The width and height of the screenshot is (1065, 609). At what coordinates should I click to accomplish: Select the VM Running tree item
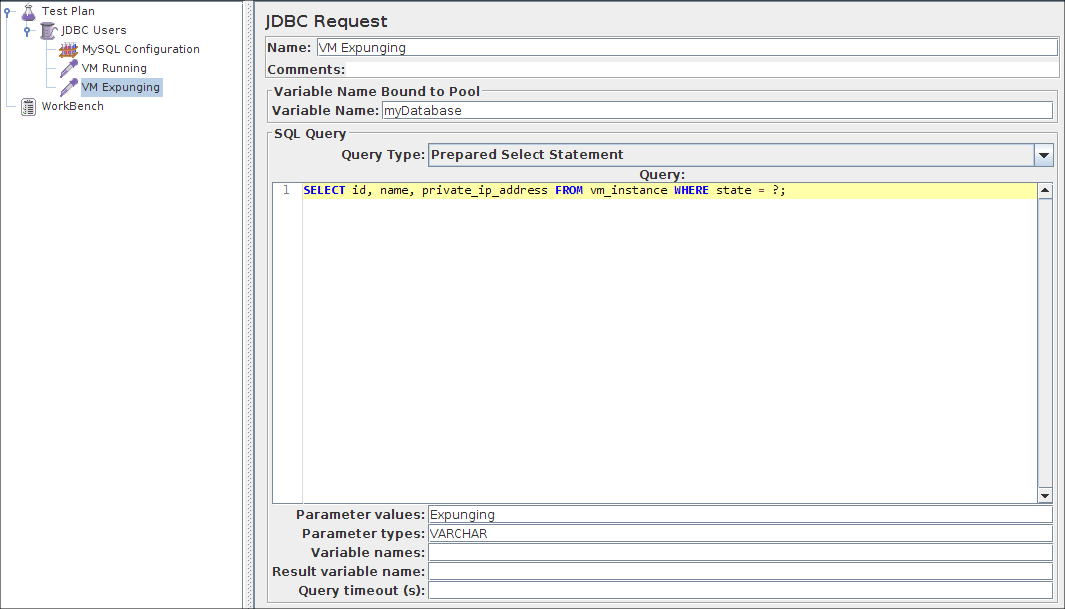tap(114, 68)
